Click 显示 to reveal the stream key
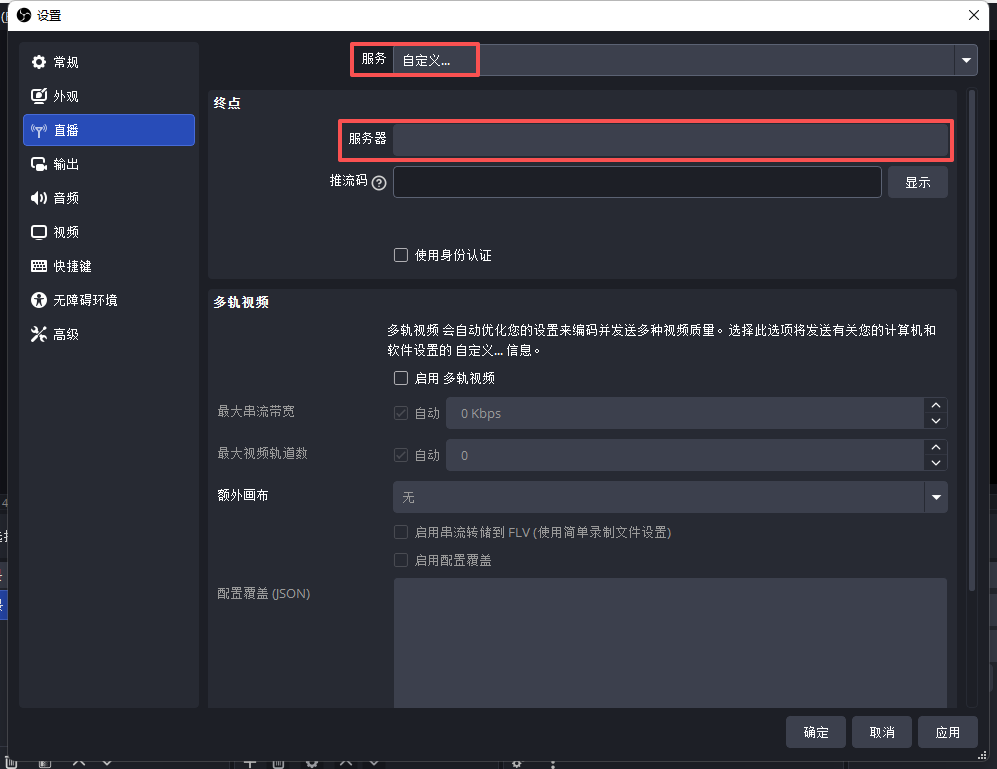This screenshot has height=769, width=997. pyautogui.click(x=917, y=182)
